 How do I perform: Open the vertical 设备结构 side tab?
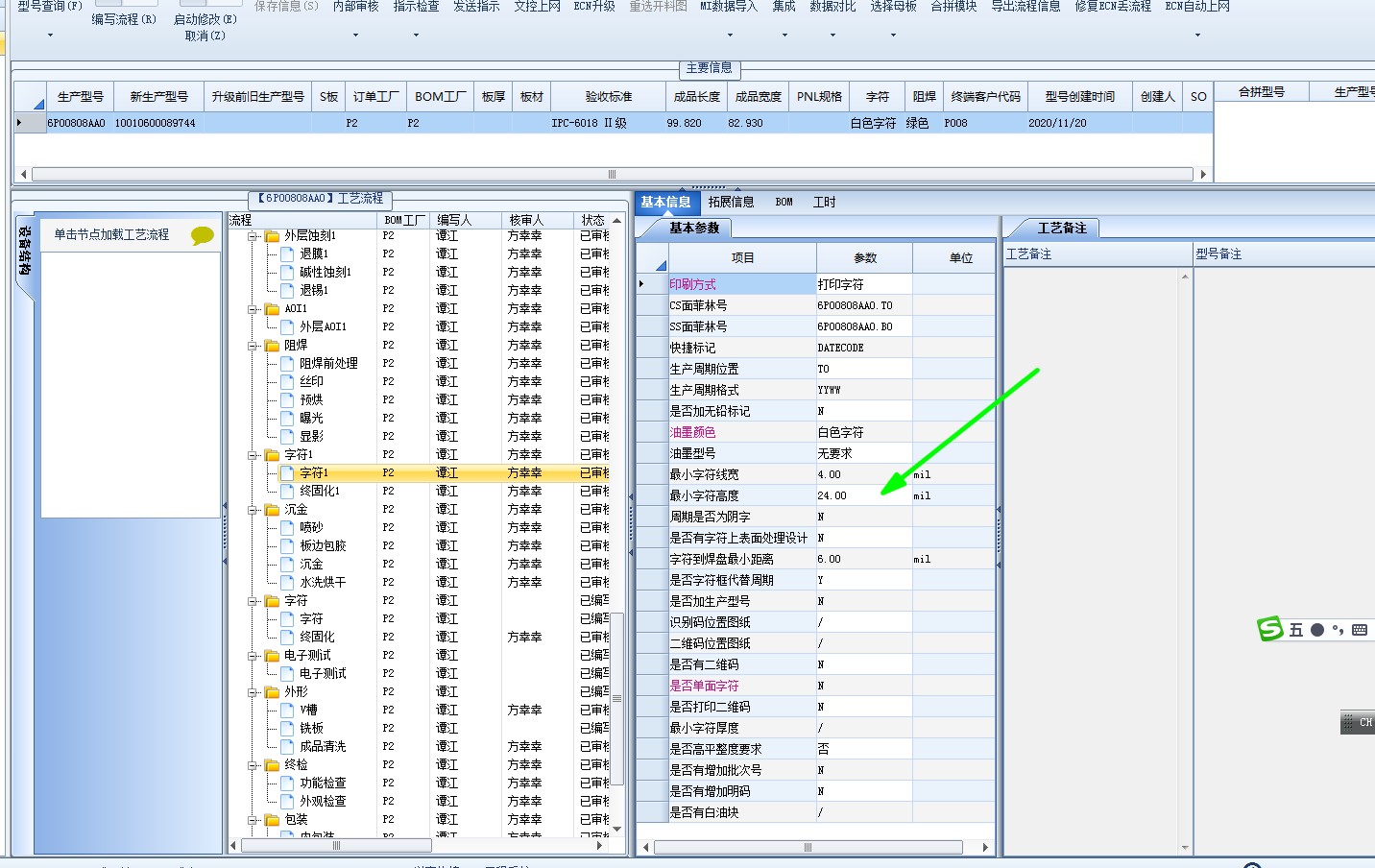coord(25,253)
